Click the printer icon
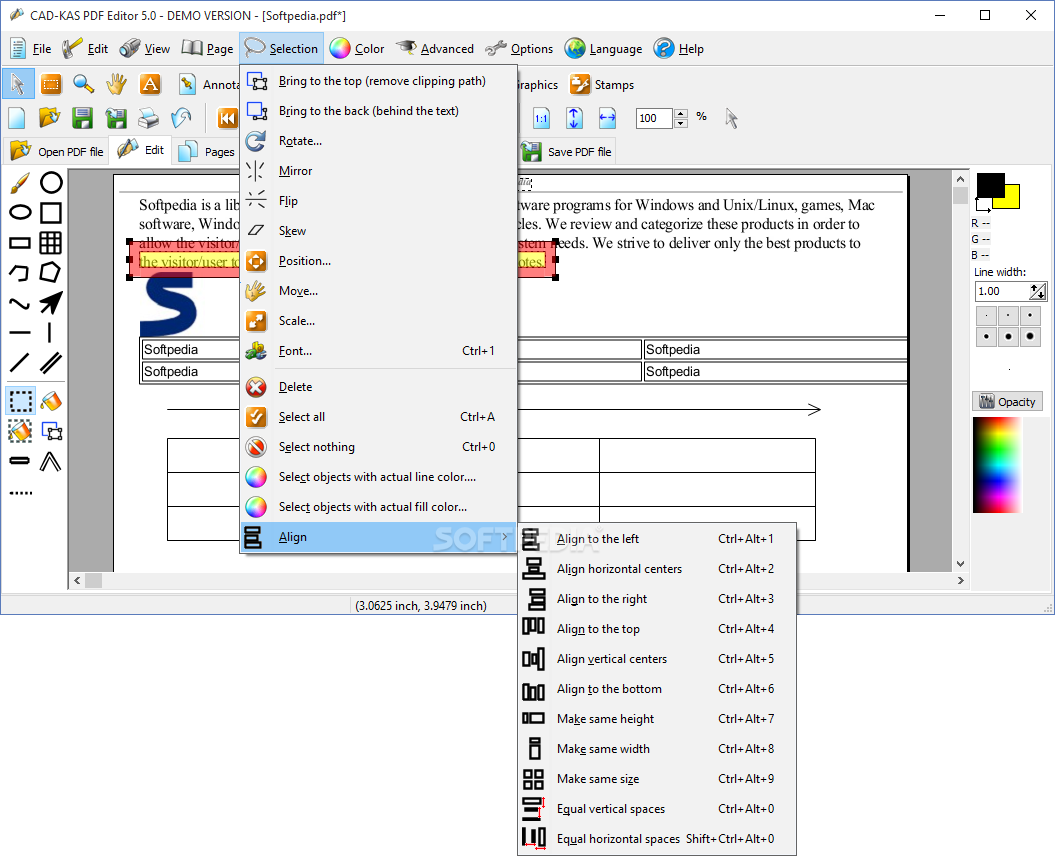Viewport: 1055px width, 856px height. pos(149,118)
